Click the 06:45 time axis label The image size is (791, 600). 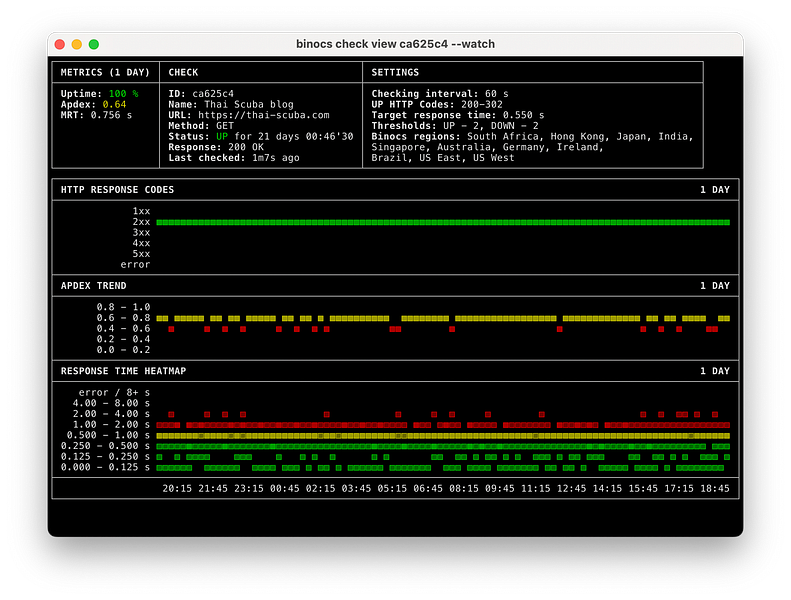tap(428, 488)
